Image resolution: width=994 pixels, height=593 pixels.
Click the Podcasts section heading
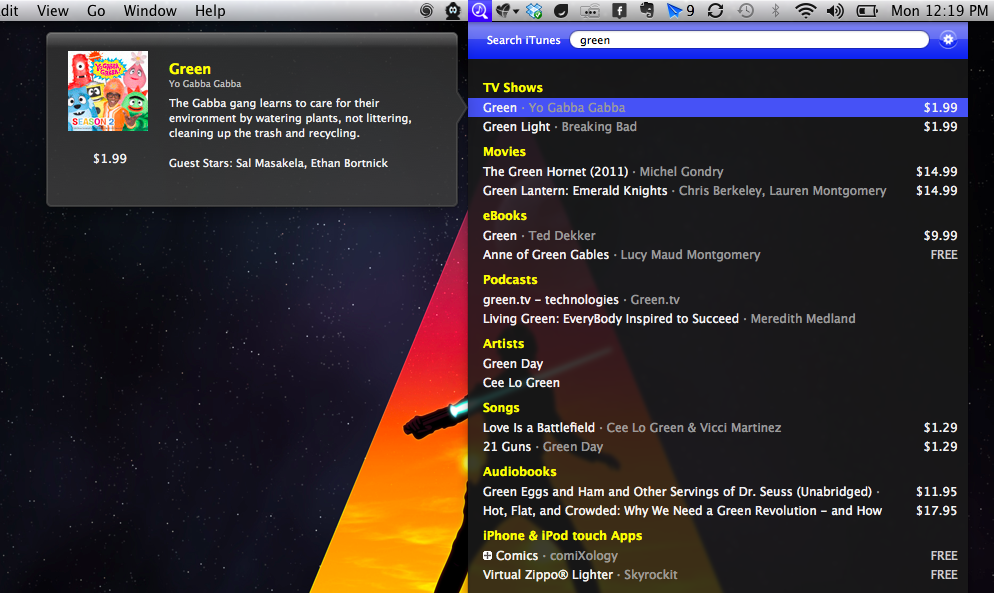click(510, 280)
